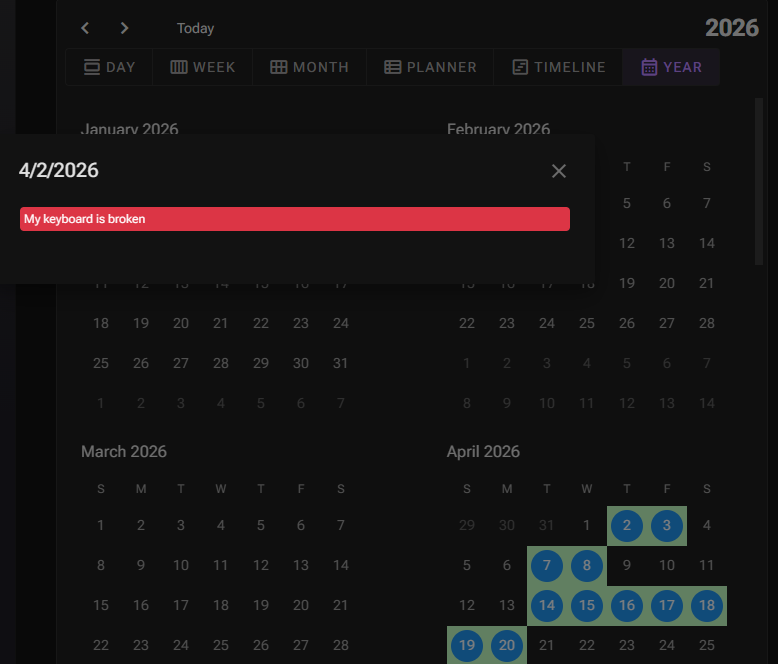778x664 pixels.
Task: Select January 31 in January grid
Action: click(341, 363)
